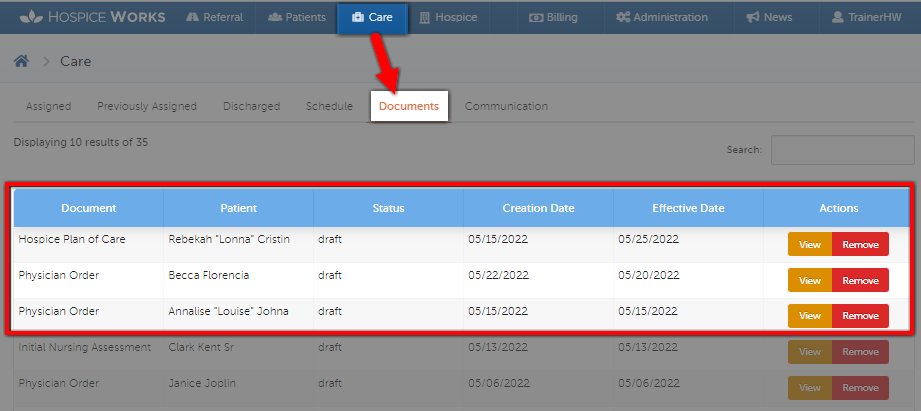Open the Care menu
This screenshot has width=921, height=411.
pos(372,18)
